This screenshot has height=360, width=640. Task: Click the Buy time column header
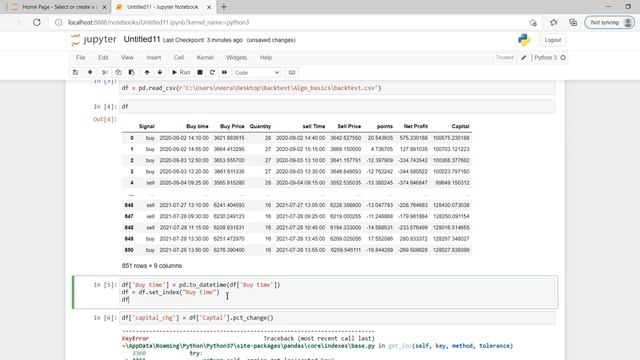(x=197, y=127)
